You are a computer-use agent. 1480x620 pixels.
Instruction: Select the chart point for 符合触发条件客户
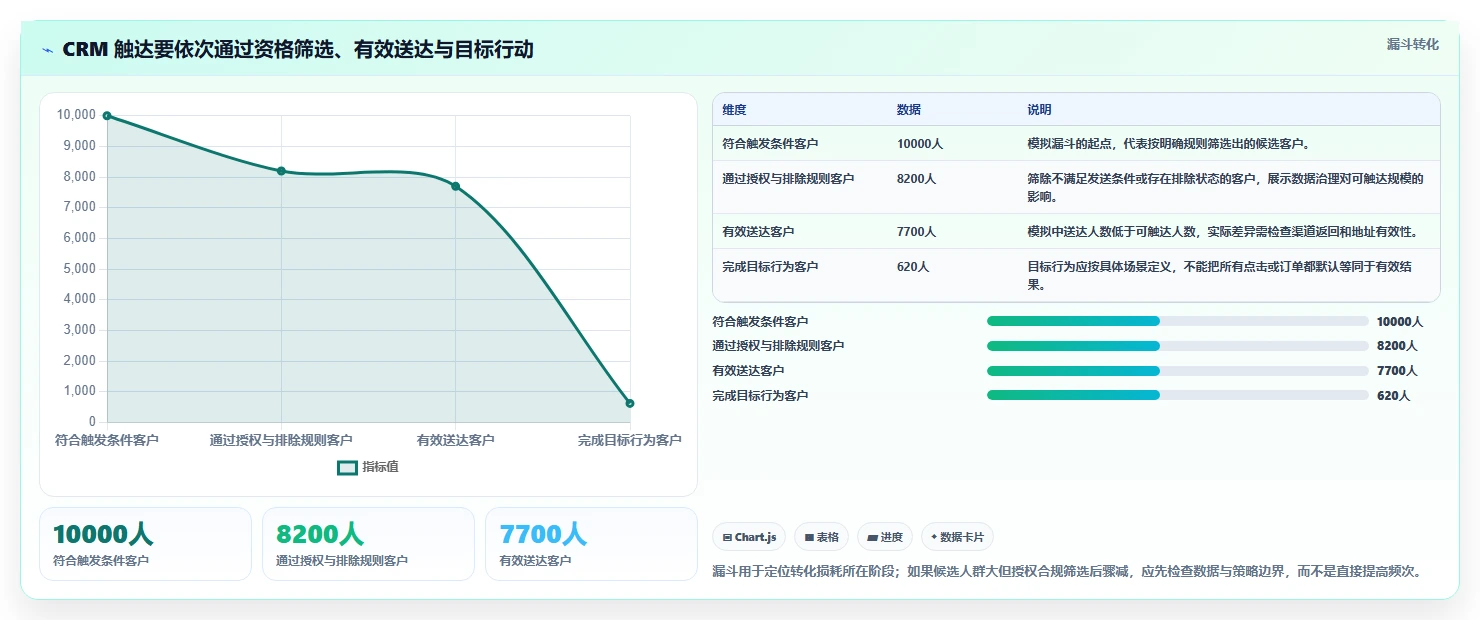point(107,116)
